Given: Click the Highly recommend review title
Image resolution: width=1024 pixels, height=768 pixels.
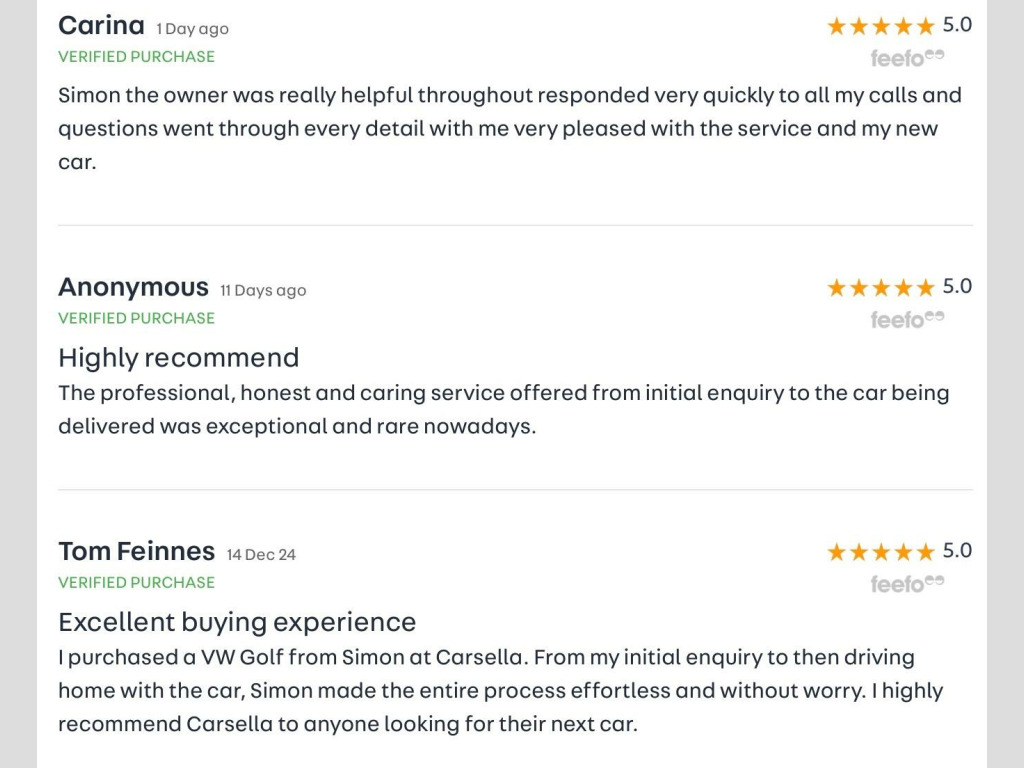Looking at the screenshot, I should click(179, 359).
